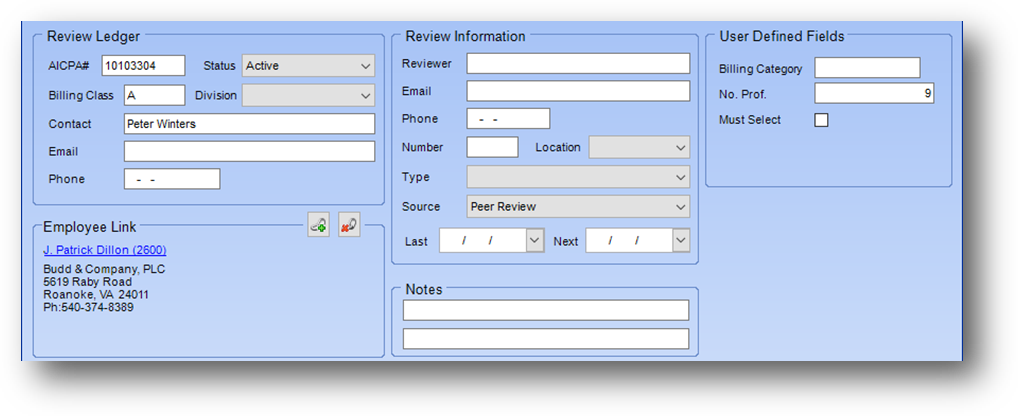1018x416 pixels.
Task: Open the Division dropdown
Action: 308,95
